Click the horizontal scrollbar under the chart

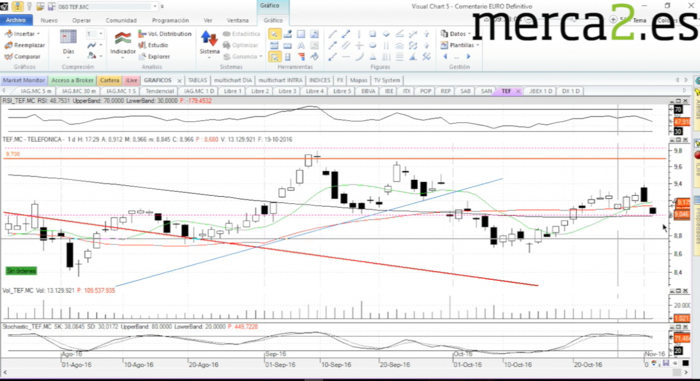pyautogui.click(x=339, y=372)
